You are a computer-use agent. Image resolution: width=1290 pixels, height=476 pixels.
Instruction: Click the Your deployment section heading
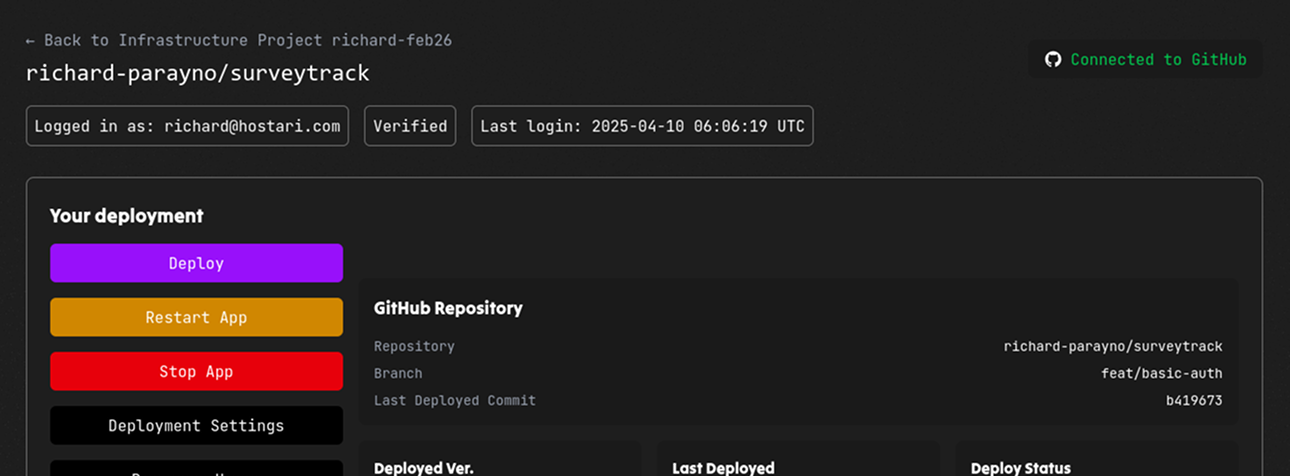[127, 215]
